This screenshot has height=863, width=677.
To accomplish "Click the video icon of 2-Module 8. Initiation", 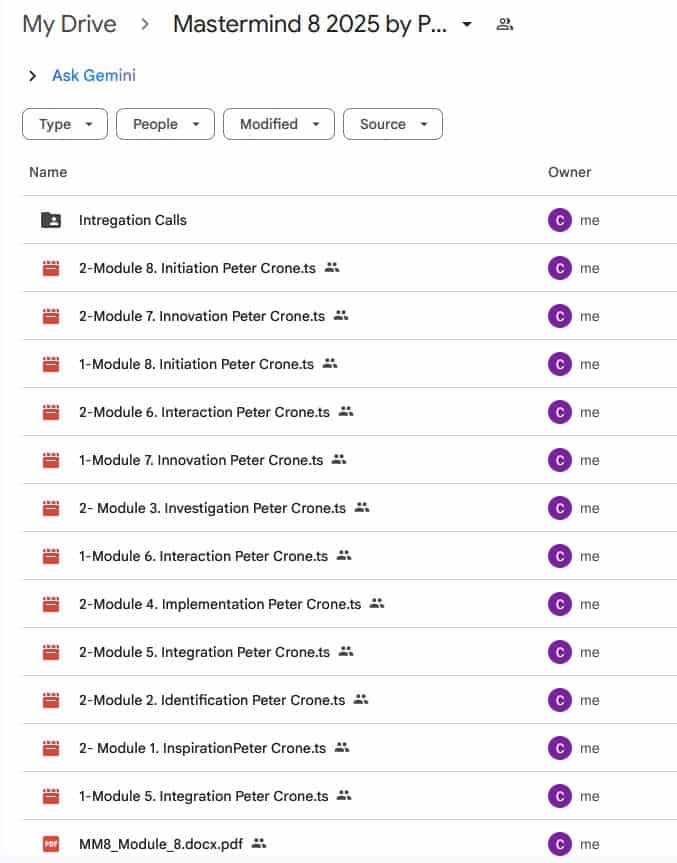I will point(51,268).
